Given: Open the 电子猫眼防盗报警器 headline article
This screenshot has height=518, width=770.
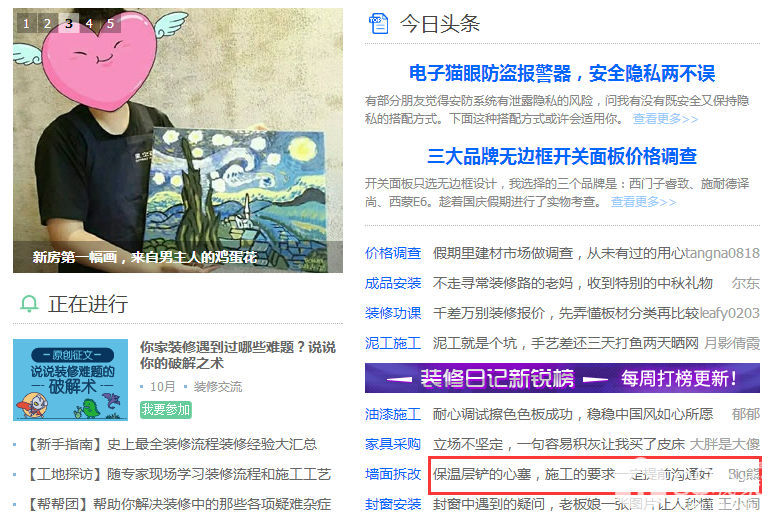Looking at the screenshot, I should (x=562, y=74).
